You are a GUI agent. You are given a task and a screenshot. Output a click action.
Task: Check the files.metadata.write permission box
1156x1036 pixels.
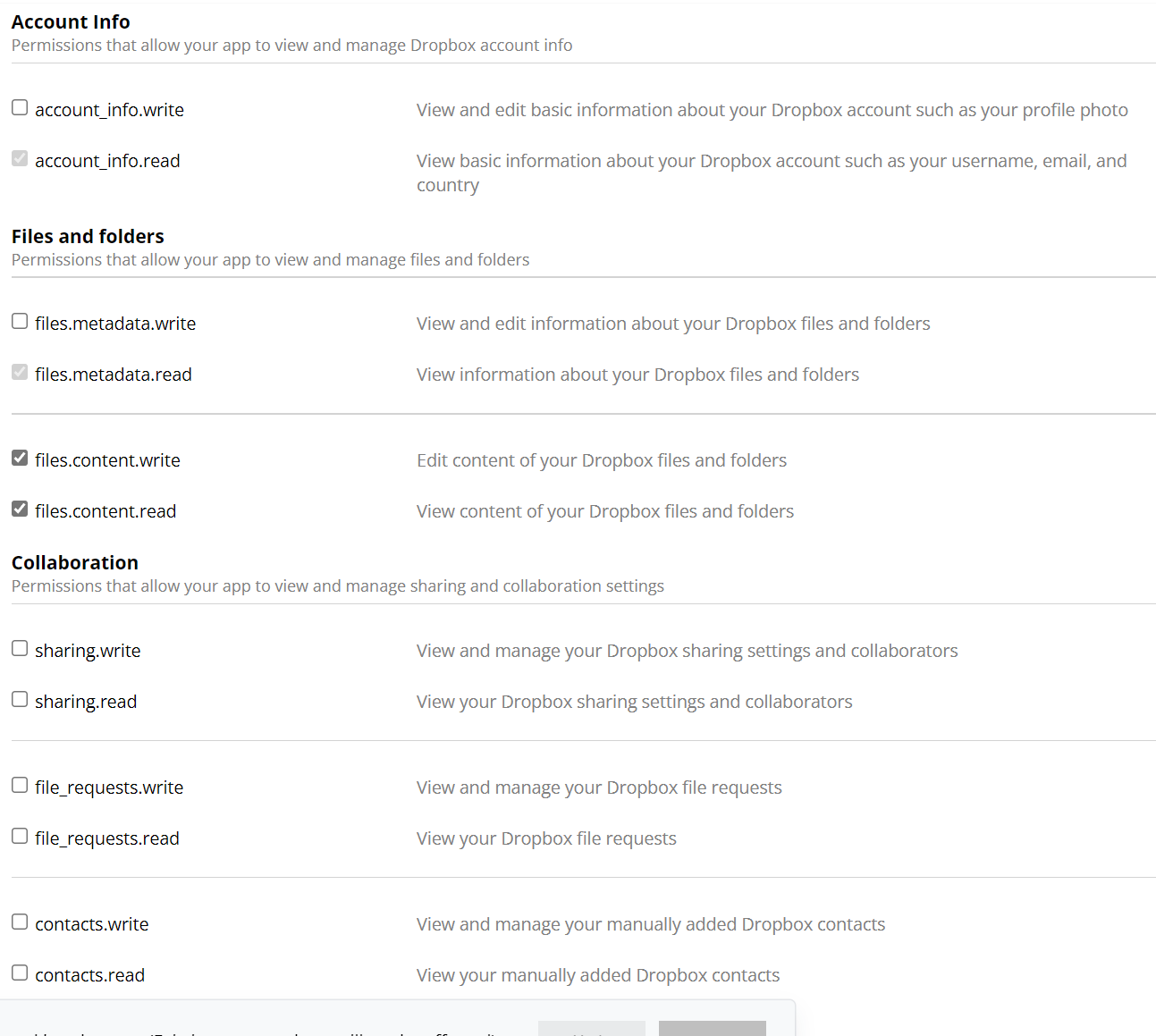(20, 322)
